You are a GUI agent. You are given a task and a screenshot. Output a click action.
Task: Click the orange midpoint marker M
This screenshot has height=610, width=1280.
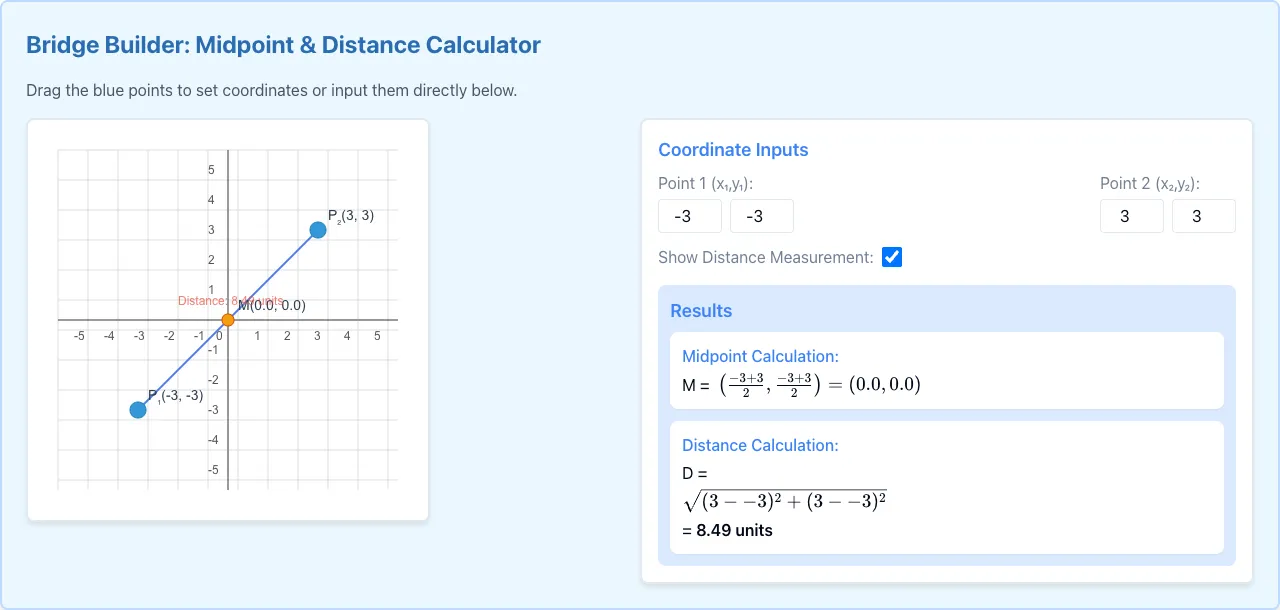(x=228, y=320)
